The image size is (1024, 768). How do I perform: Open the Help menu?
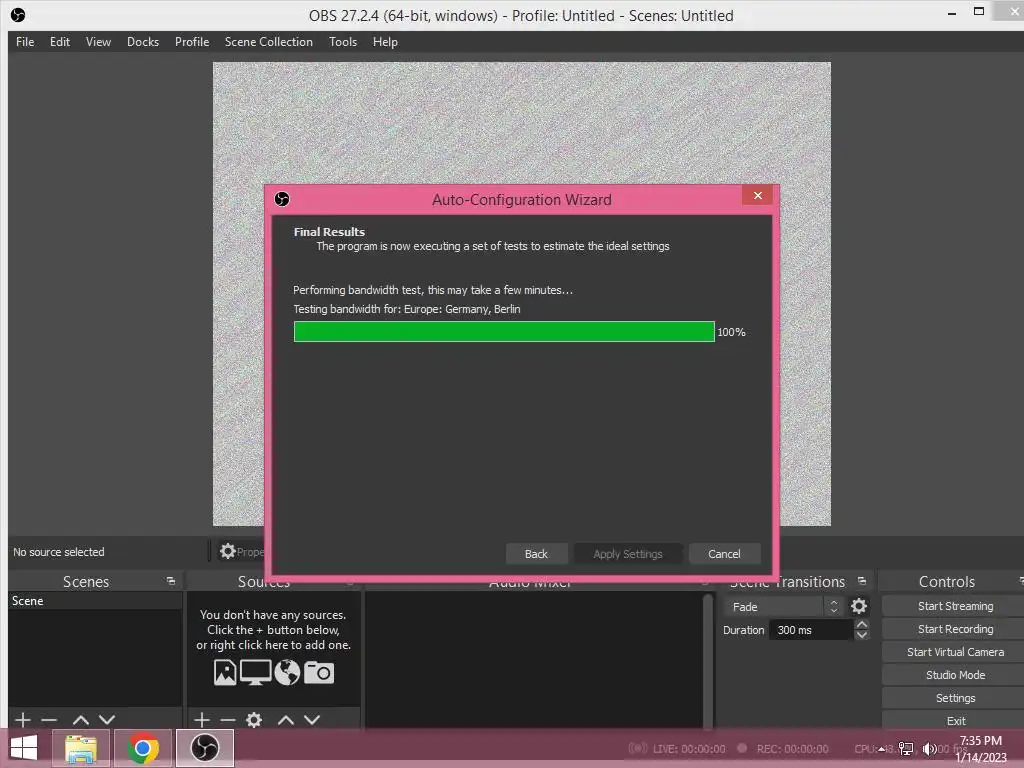pos(385,42)
